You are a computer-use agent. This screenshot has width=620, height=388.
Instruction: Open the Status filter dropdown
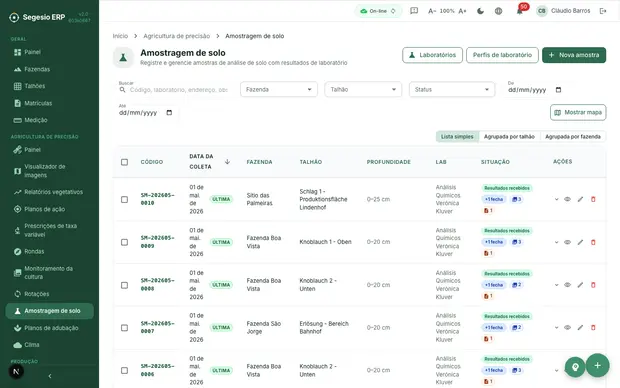pyautogui.click(x=452, y=89)
